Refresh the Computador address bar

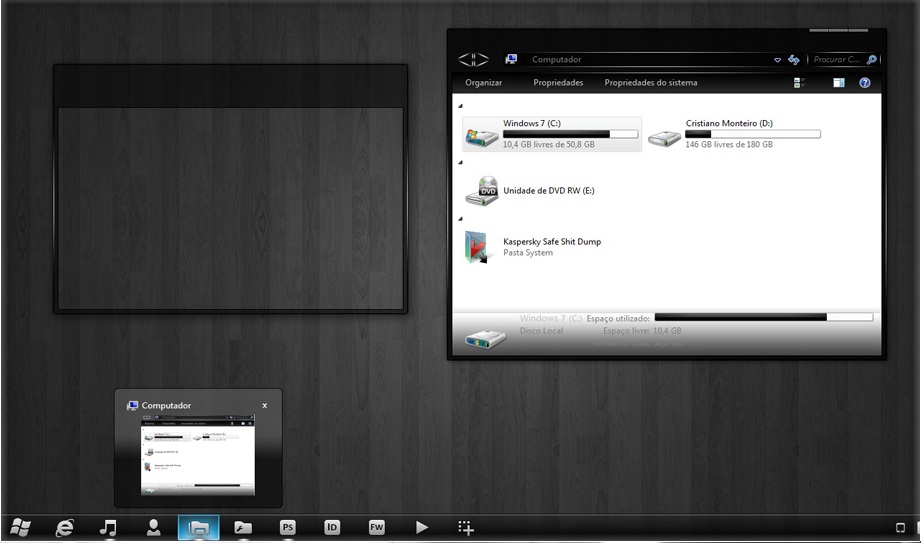(x=794, y=59)
